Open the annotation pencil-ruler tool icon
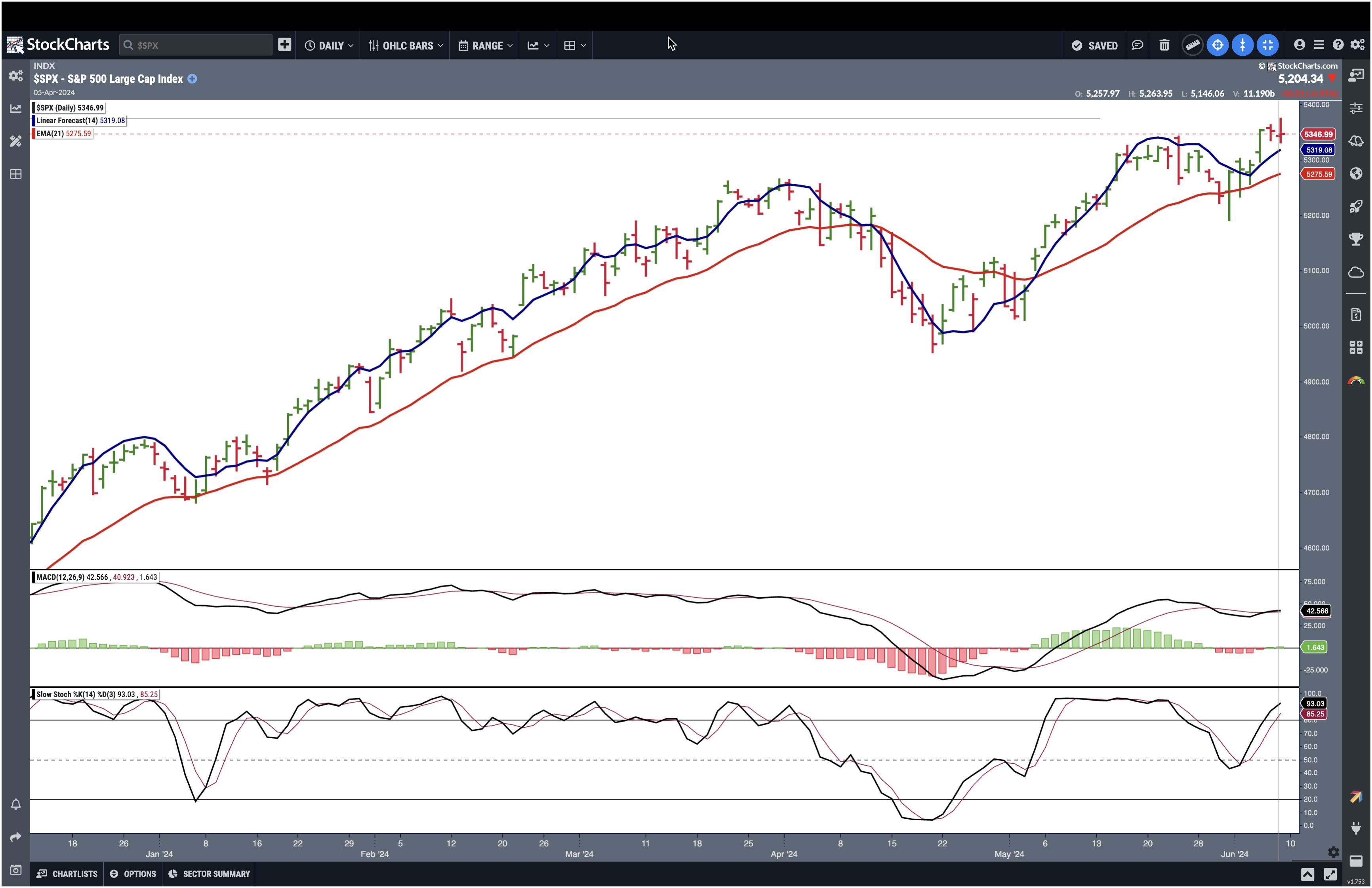 click(15, 141)
